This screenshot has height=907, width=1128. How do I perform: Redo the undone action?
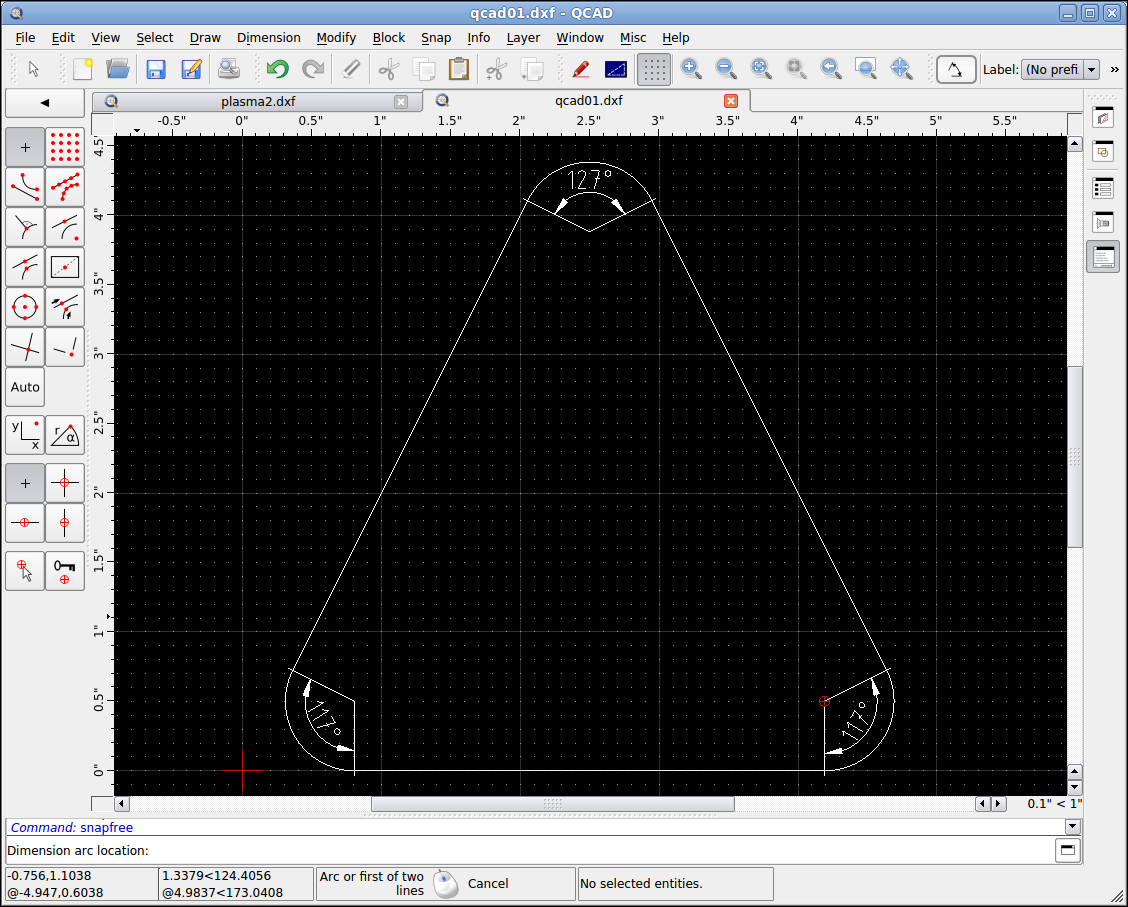[x=312, y=69]
